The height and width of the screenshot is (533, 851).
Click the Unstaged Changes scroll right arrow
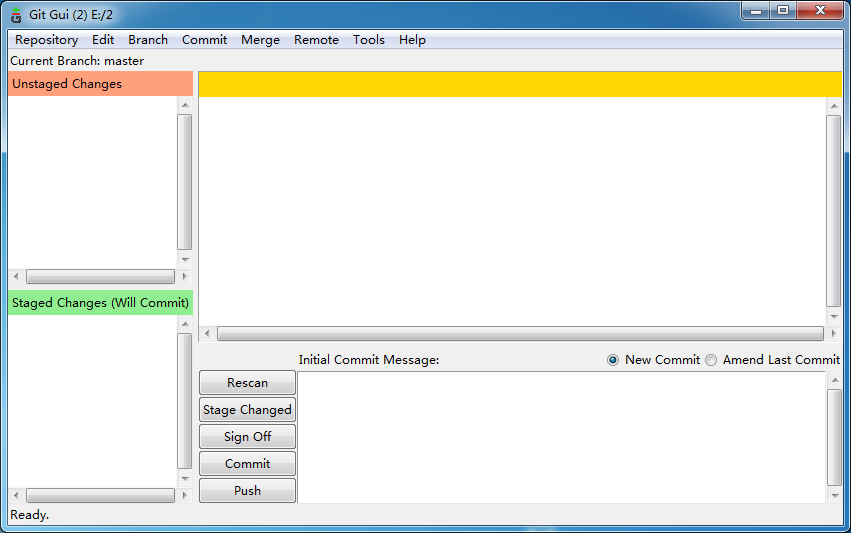point(185,276)
